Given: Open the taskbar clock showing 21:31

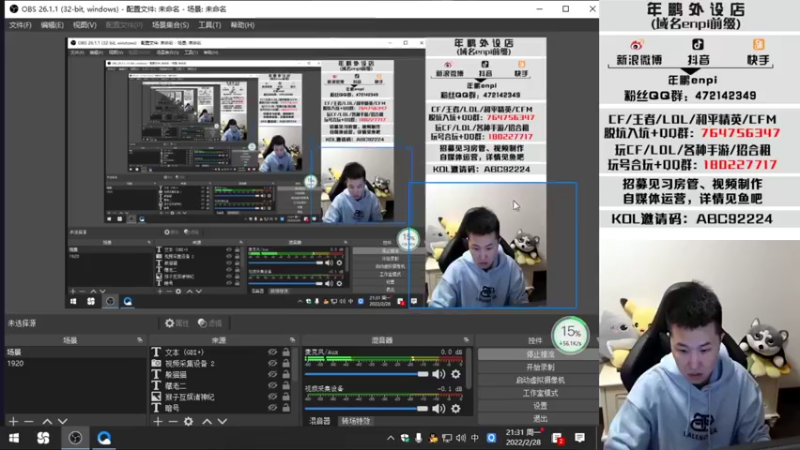Looking at the screenshot, I should coord(523,437).
